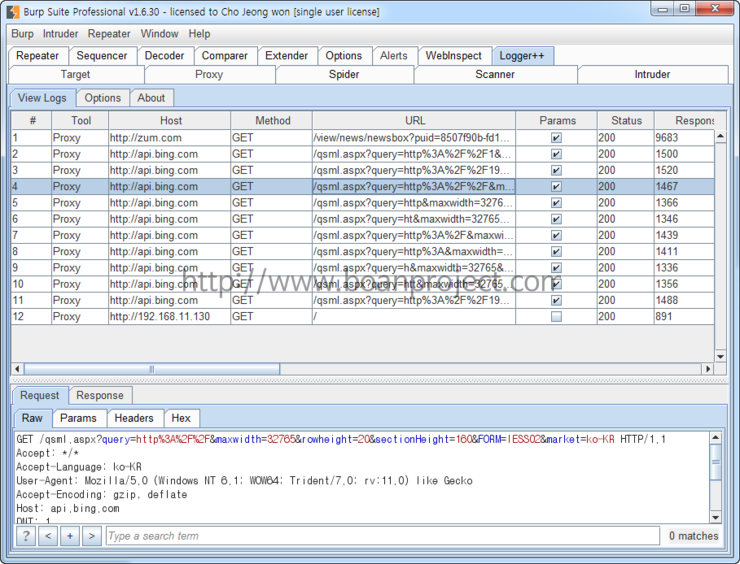Viewport: 740px width, 564px height.
Task: Focus the 'Type a search term' field
Action: tap(383, 536)
